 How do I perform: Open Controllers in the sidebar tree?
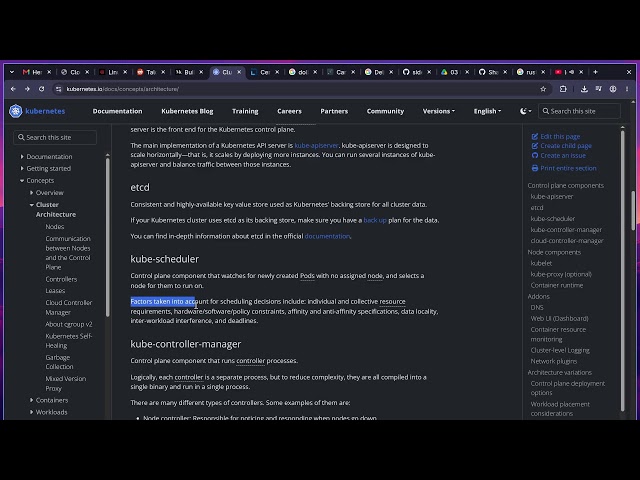[61, 279]
